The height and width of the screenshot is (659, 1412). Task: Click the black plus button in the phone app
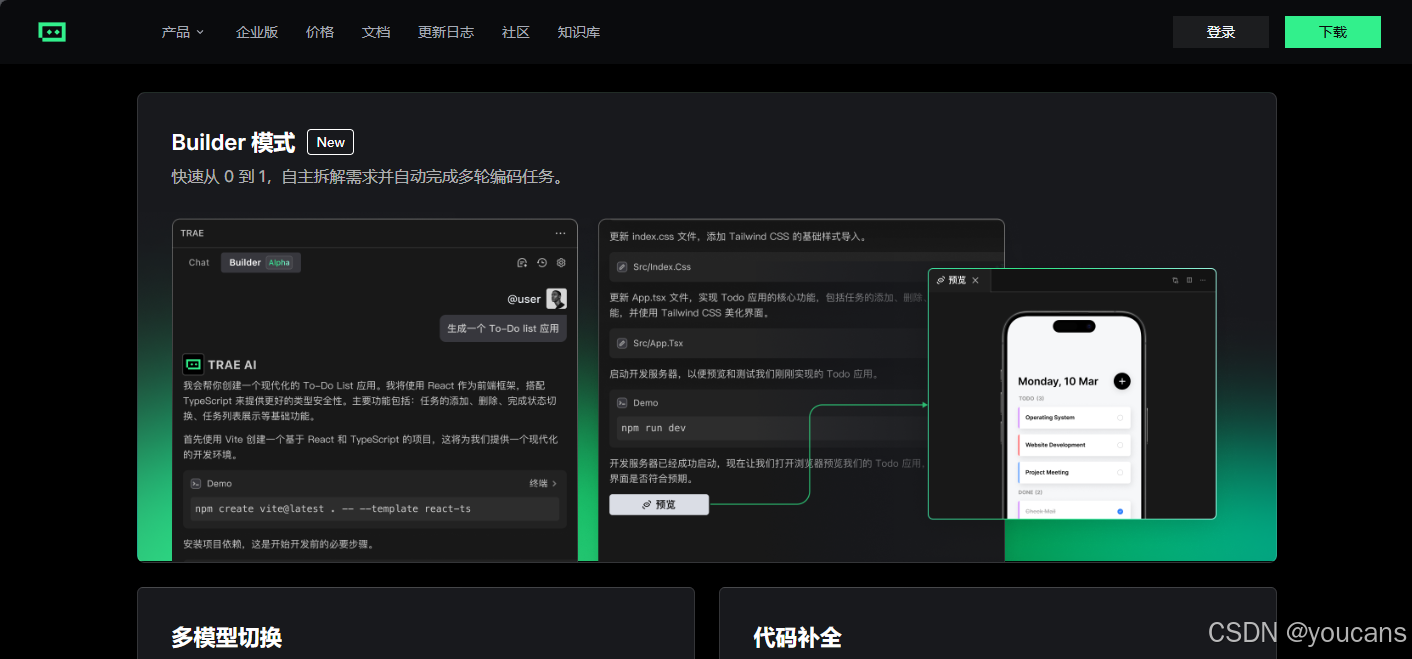tap(1121, 381)
